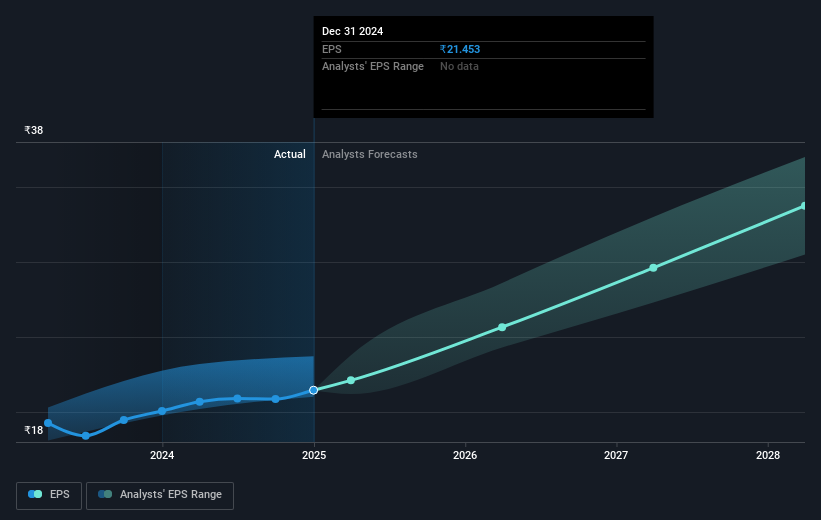Click the ₹38 y-axis label
The image size is (821, 520).
pyautogui.click(x=34, y=130)
